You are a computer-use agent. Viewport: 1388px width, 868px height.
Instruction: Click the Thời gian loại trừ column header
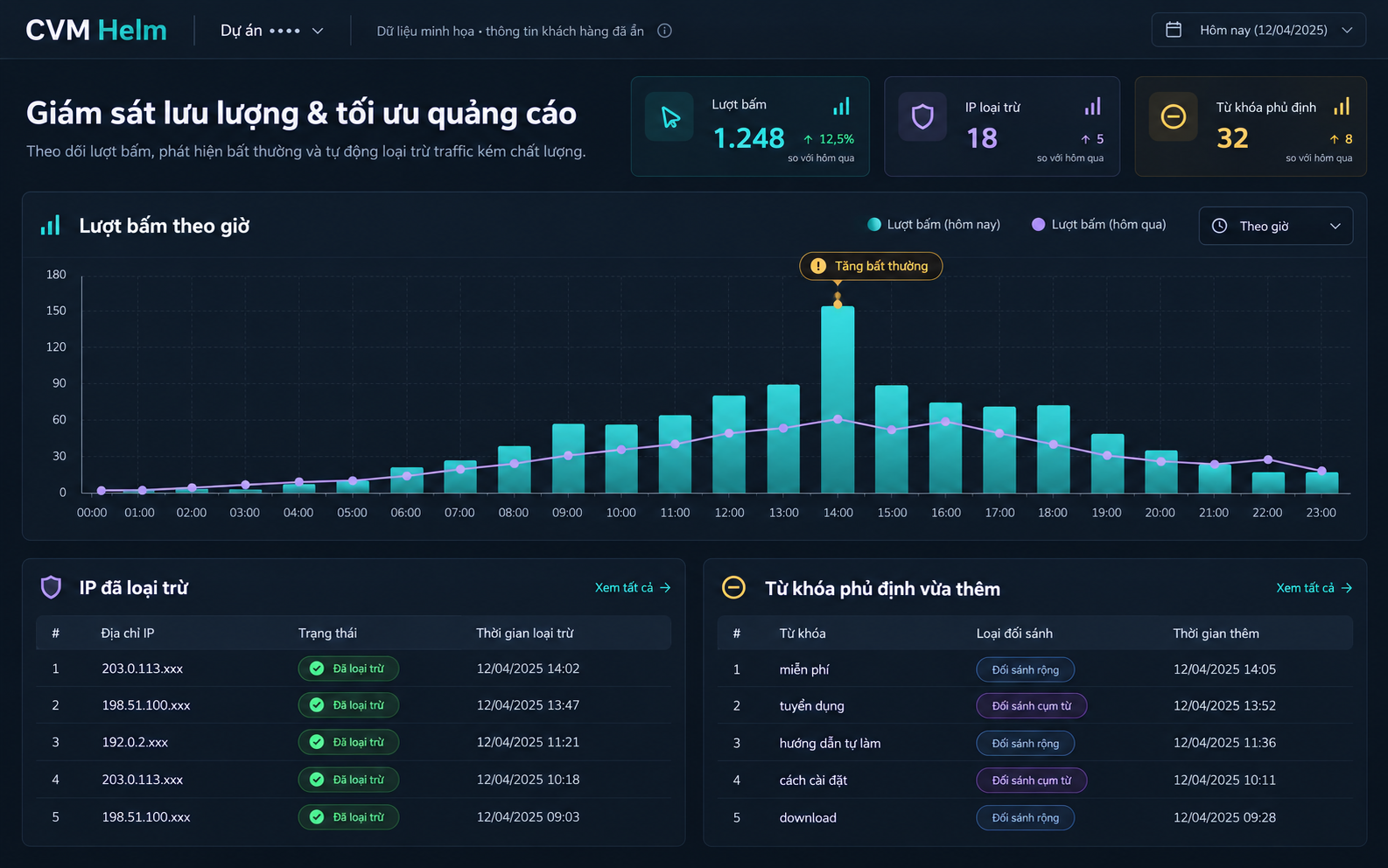(525, 633)
